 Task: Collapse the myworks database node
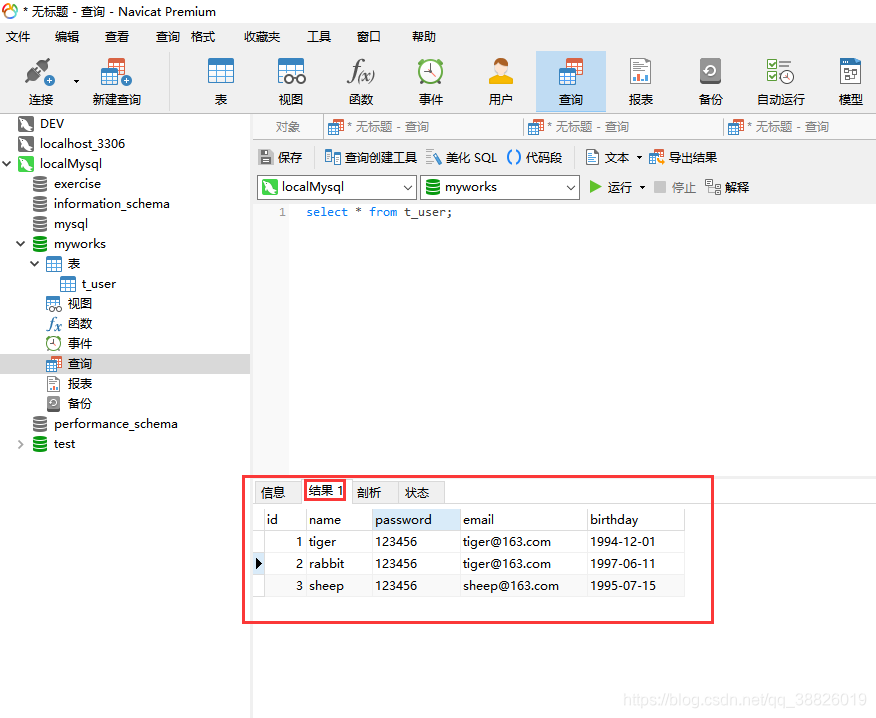pos(21,244)
